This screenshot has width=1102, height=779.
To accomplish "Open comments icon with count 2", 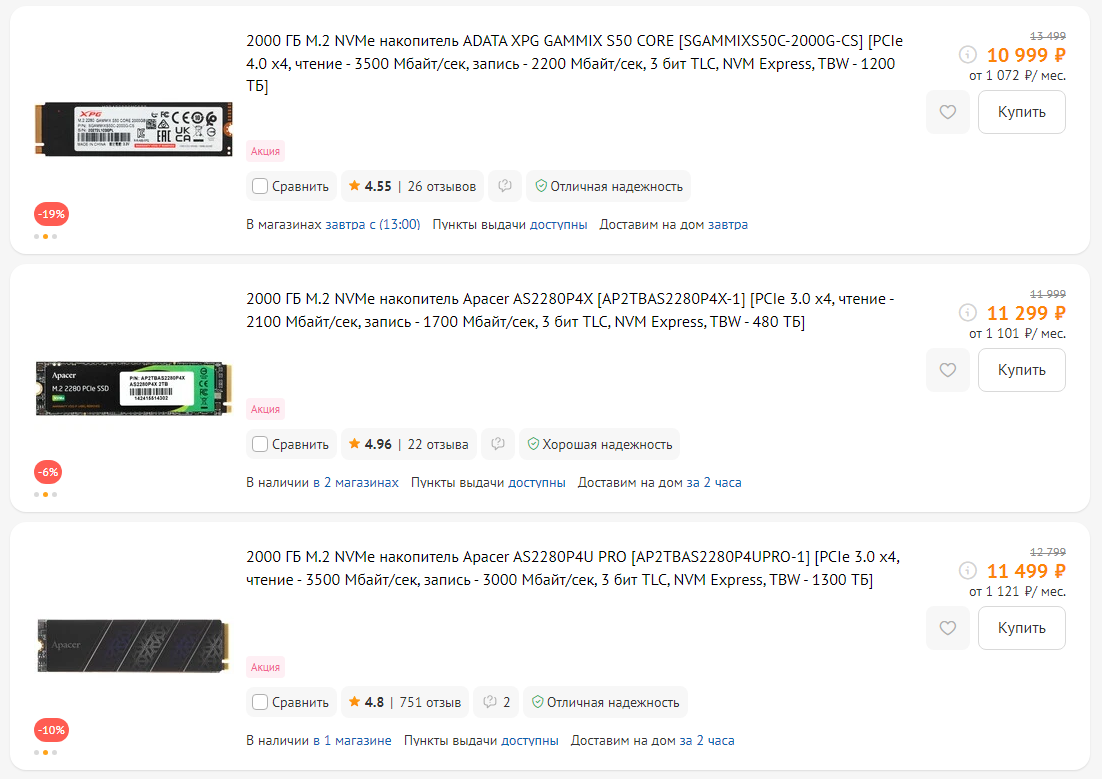I will 497,702.
